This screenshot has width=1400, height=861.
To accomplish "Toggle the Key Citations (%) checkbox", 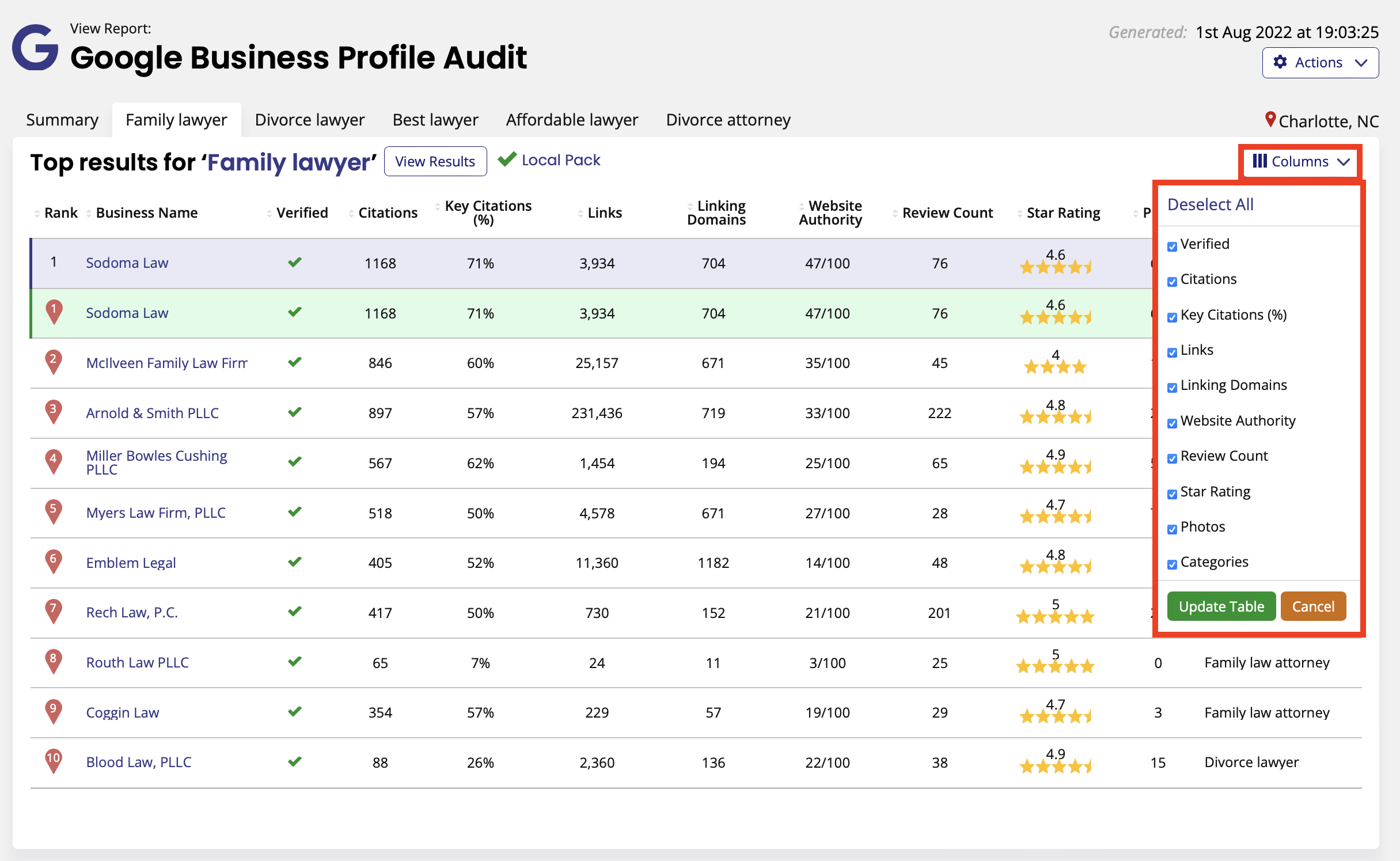I will (x=1172, y=317).
